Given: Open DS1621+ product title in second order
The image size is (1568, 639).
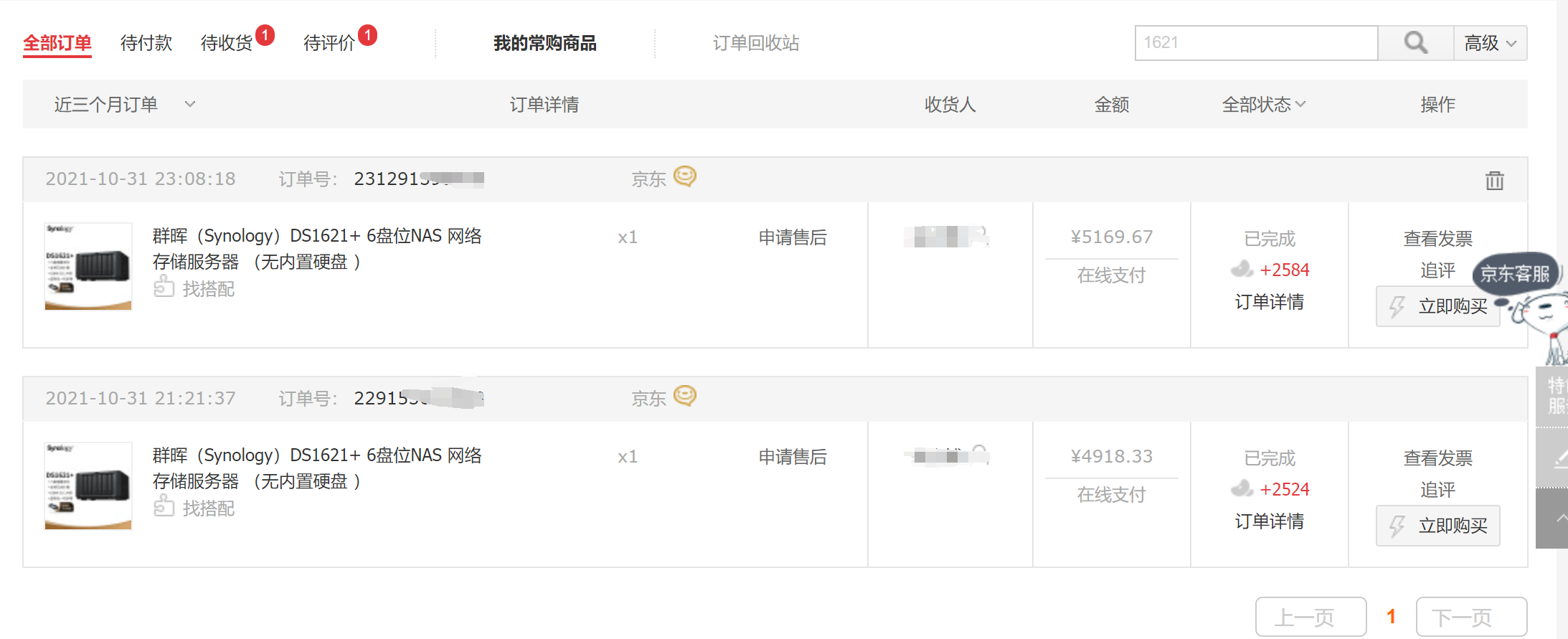Looking at the screenshot, I should (x=317, y=468).
